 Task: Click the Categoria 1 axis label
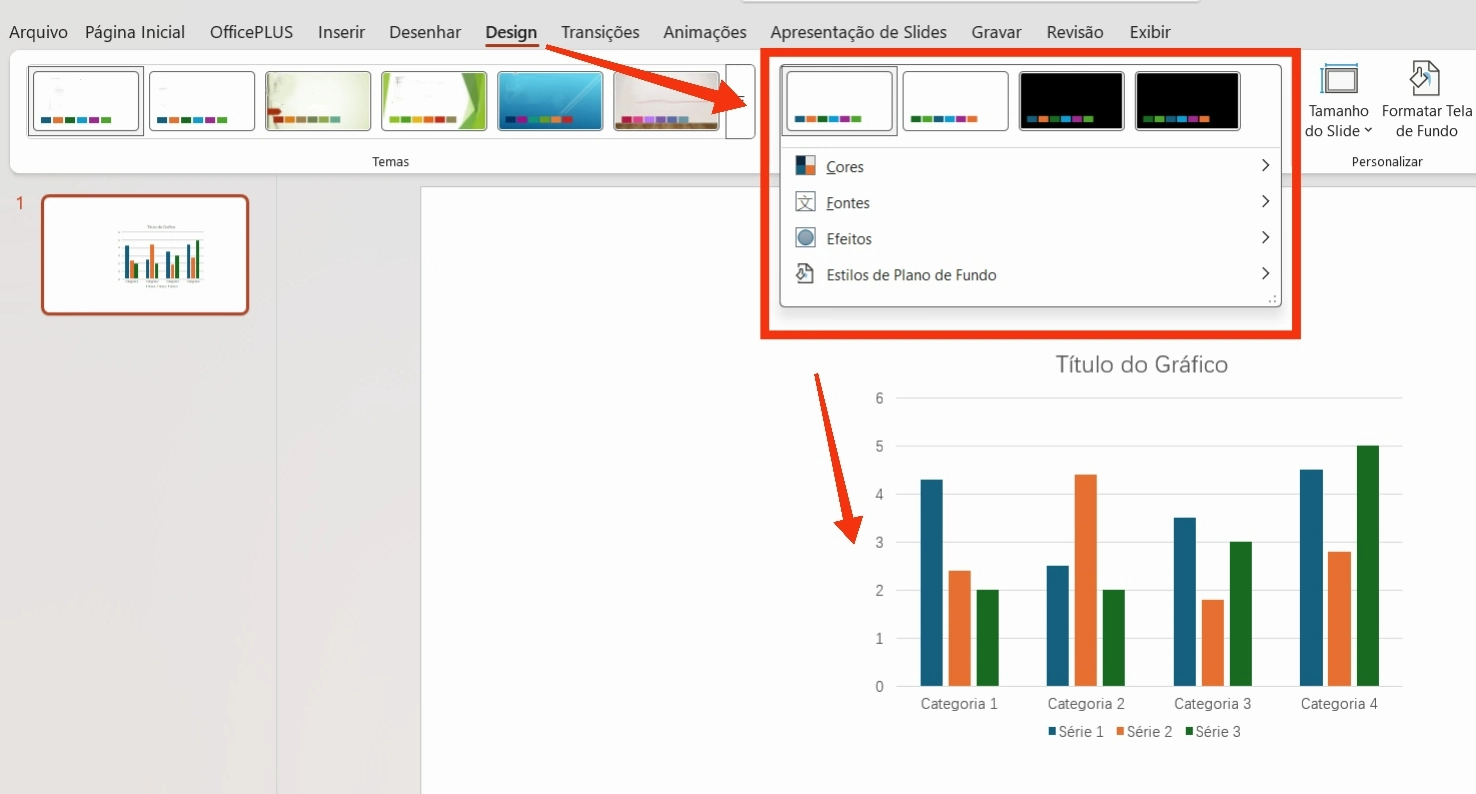pyautogui.click(x=959, y=704)
